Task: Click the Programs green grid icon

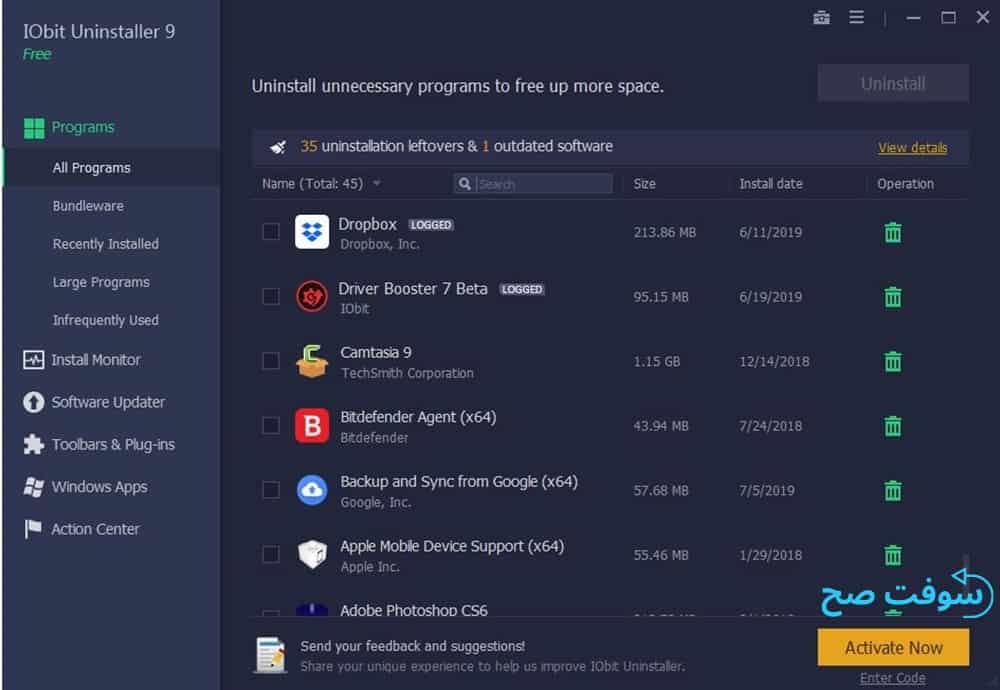Action: (x=34, y=128)
